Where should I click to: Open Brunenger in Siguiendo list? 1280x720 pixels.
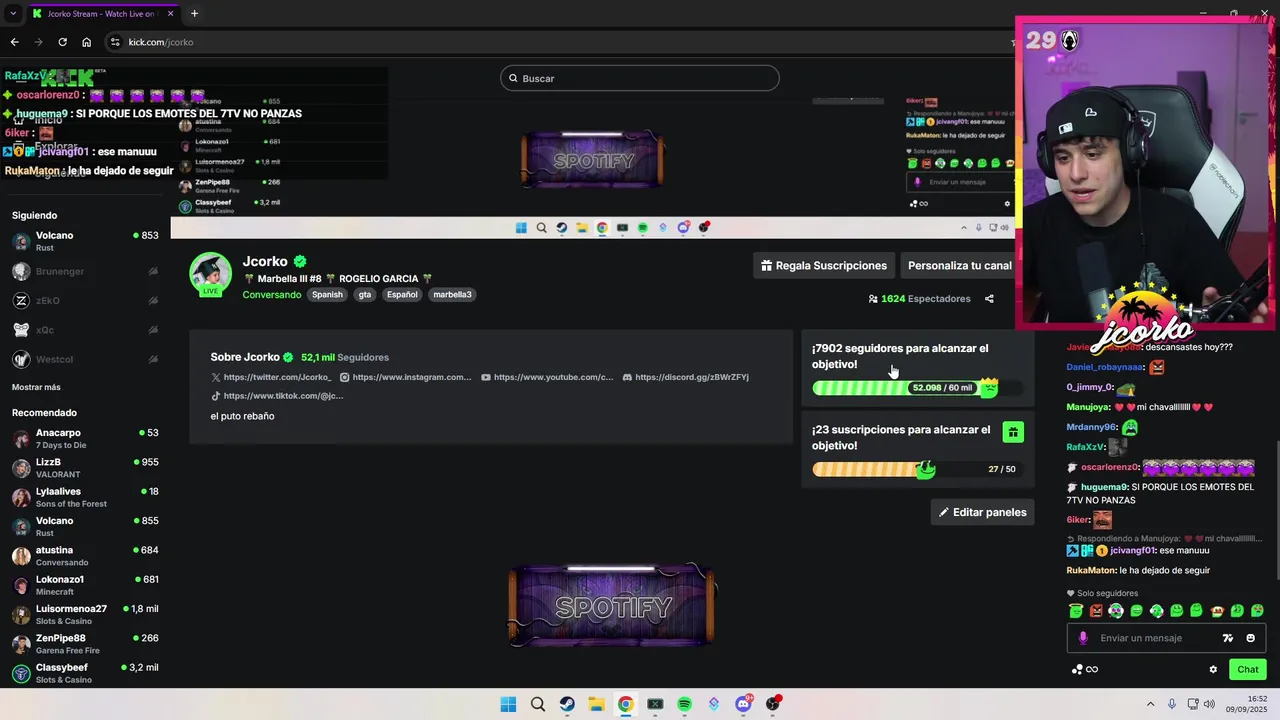(85, 272)
